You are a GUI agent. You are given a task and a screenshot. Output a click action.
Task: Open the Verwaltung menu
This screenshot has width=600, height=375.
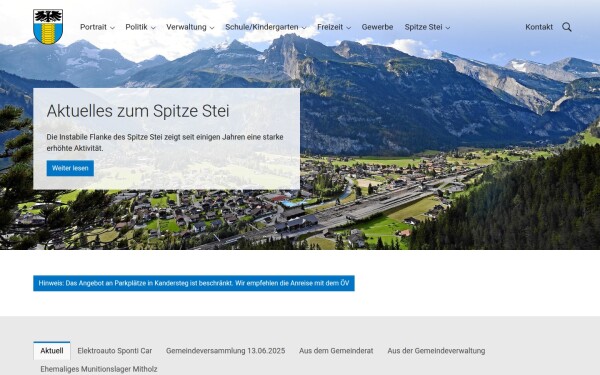click(x=186, y=27)
